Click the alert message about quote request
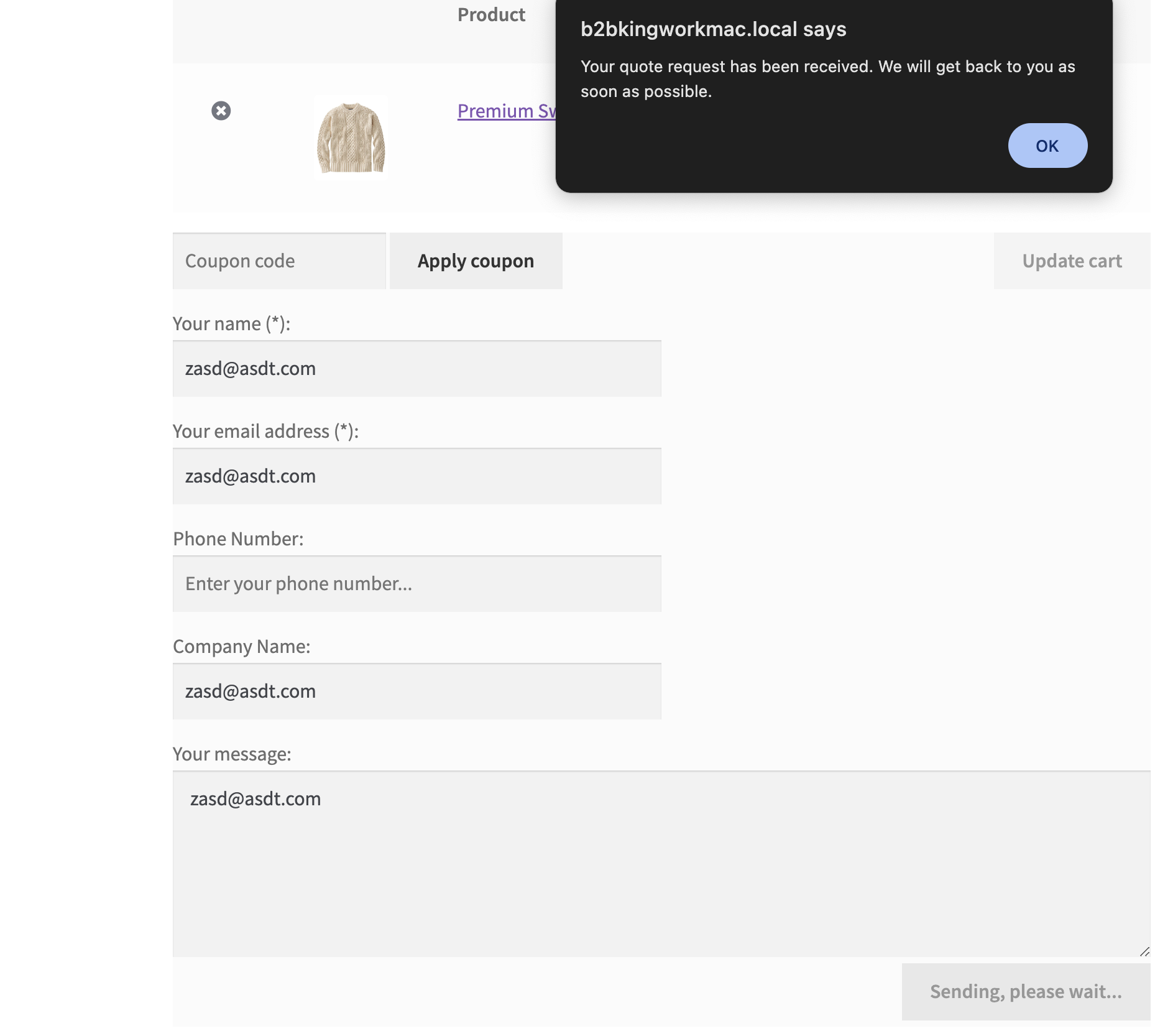 [x=827, y=79]
